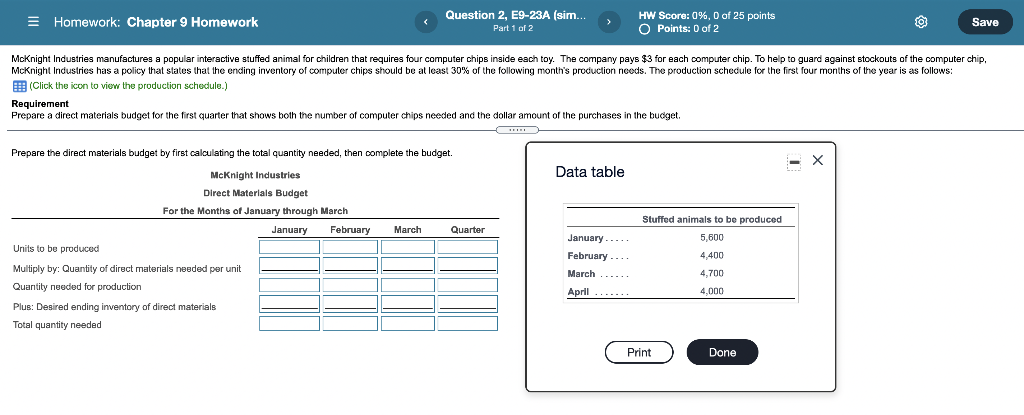1024x415 pixels.
Task: Click the Points: 0 of 2 indicator
Action: pos(680,29)
